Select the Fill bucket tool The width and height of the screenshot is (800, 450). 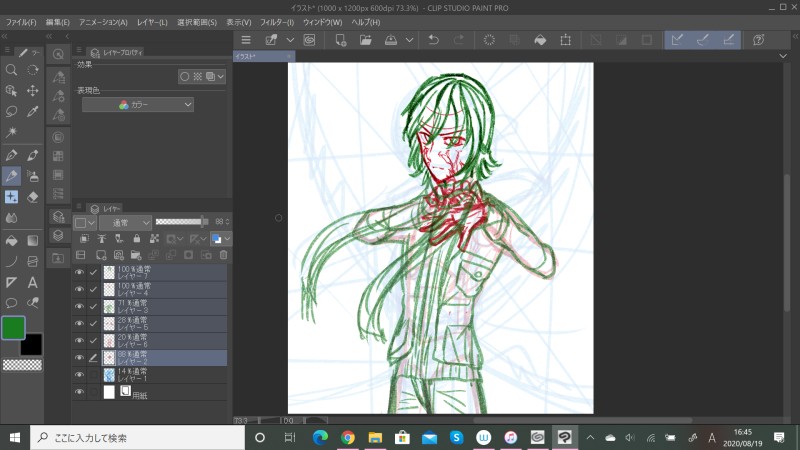click(11, 240)
